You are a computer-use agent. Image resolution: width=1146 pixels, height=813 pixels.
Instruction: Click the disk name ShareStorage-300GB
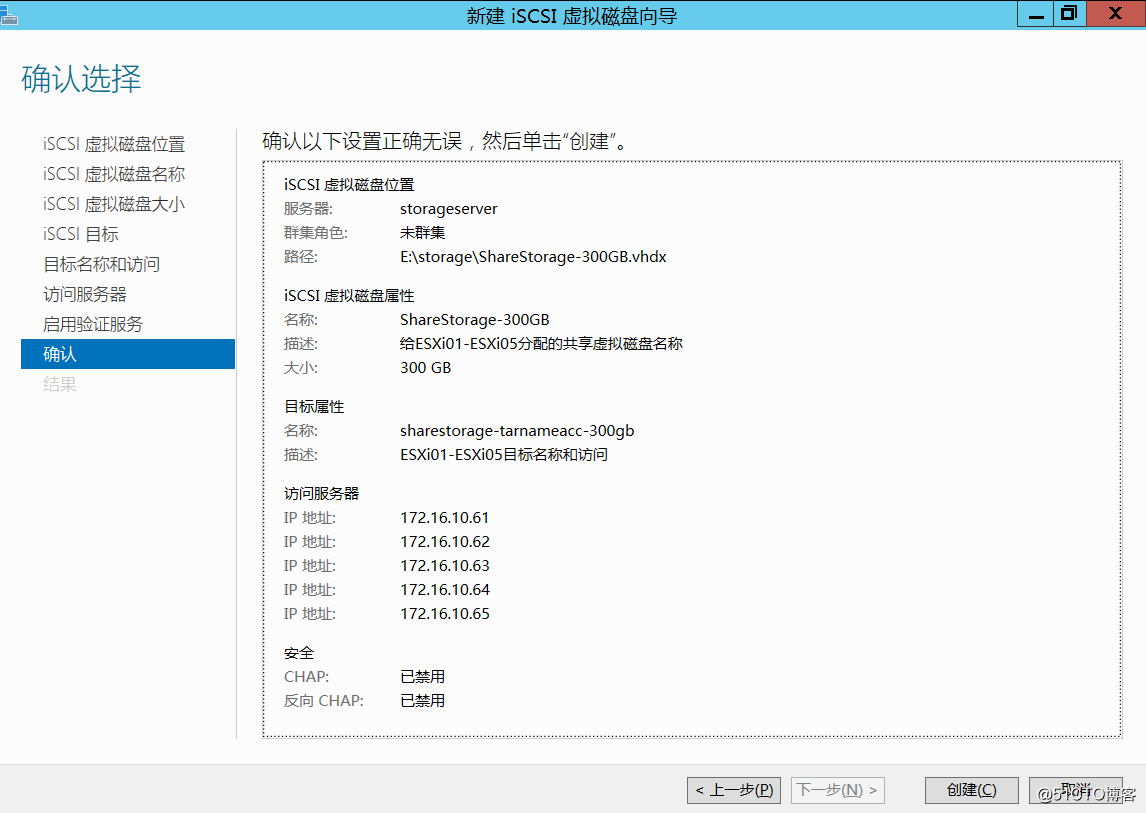[474, 319]
